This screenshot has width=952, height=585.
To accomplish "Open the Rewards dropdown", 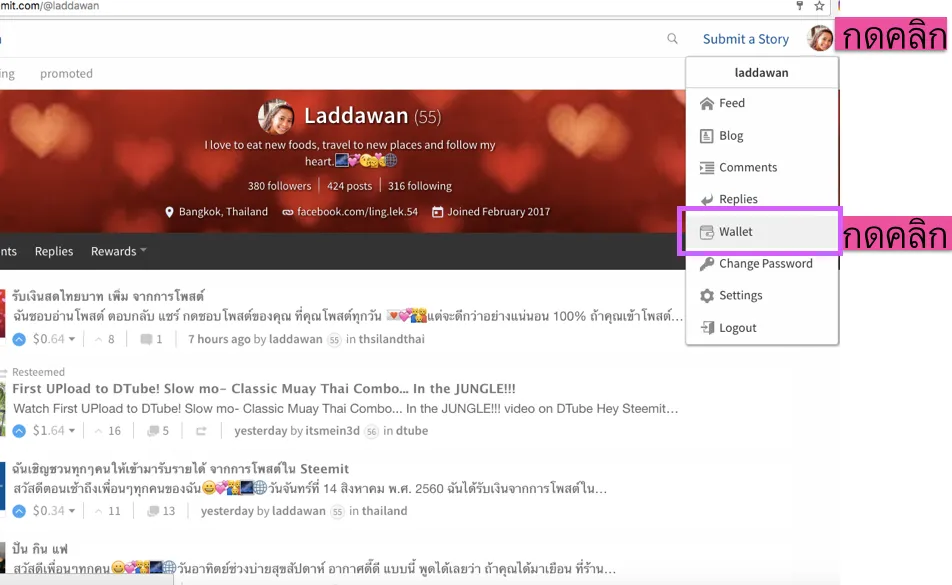I will [118, 251].
